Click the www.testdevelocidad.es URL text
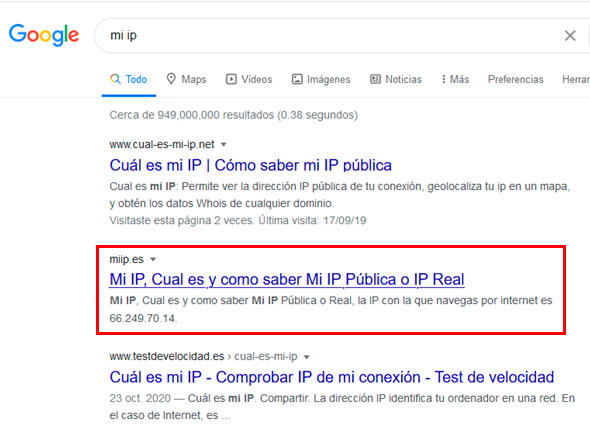 (167, 356)
